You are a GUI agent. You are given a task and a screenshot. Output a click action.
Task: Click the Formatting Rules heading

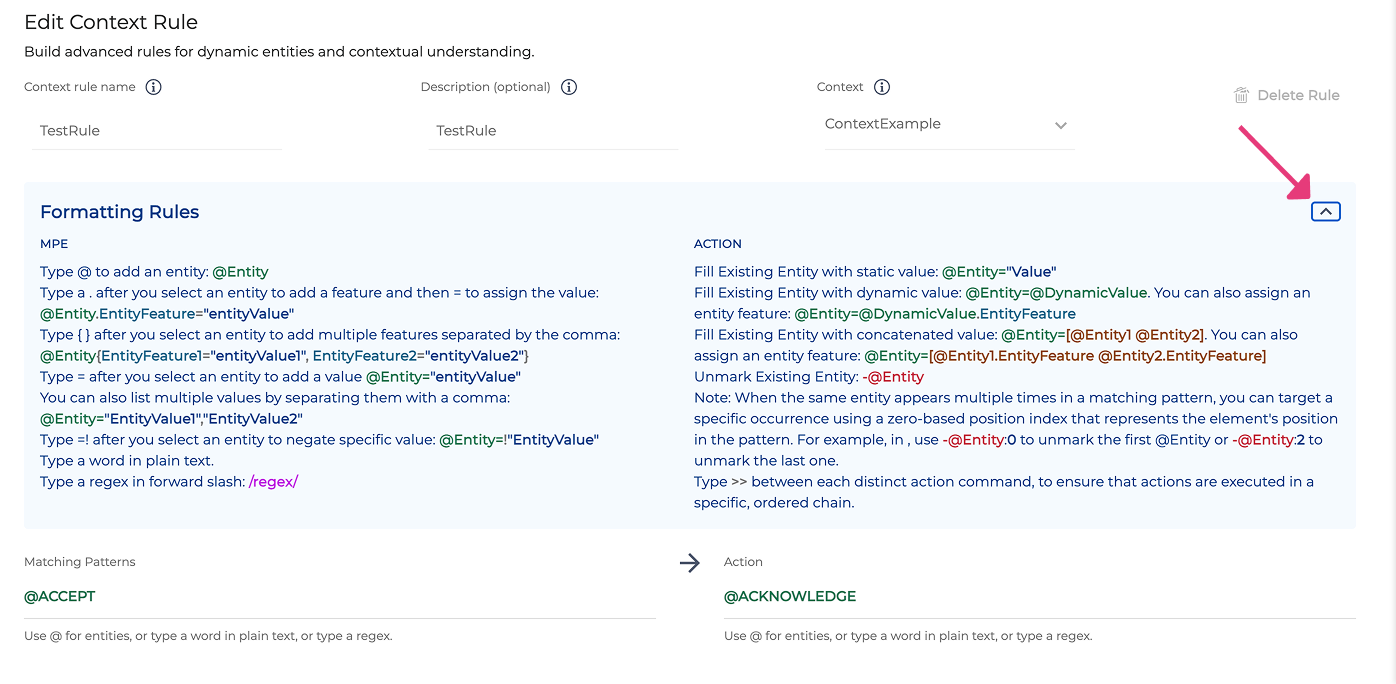tap(120, 212)
